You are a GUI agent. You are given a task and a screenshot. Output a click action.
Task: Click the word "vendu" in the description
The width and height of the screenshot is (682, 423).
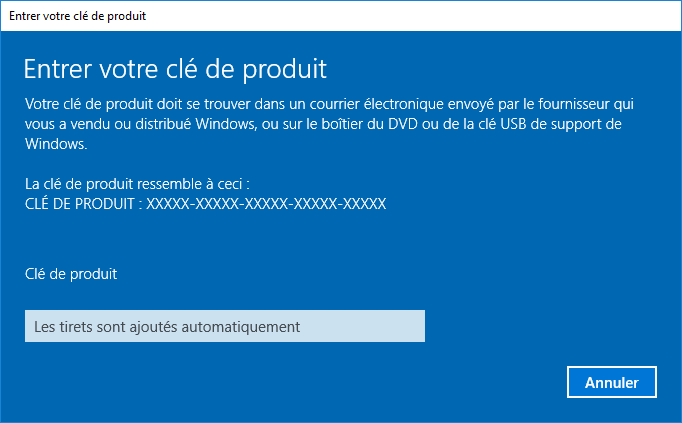82,124
